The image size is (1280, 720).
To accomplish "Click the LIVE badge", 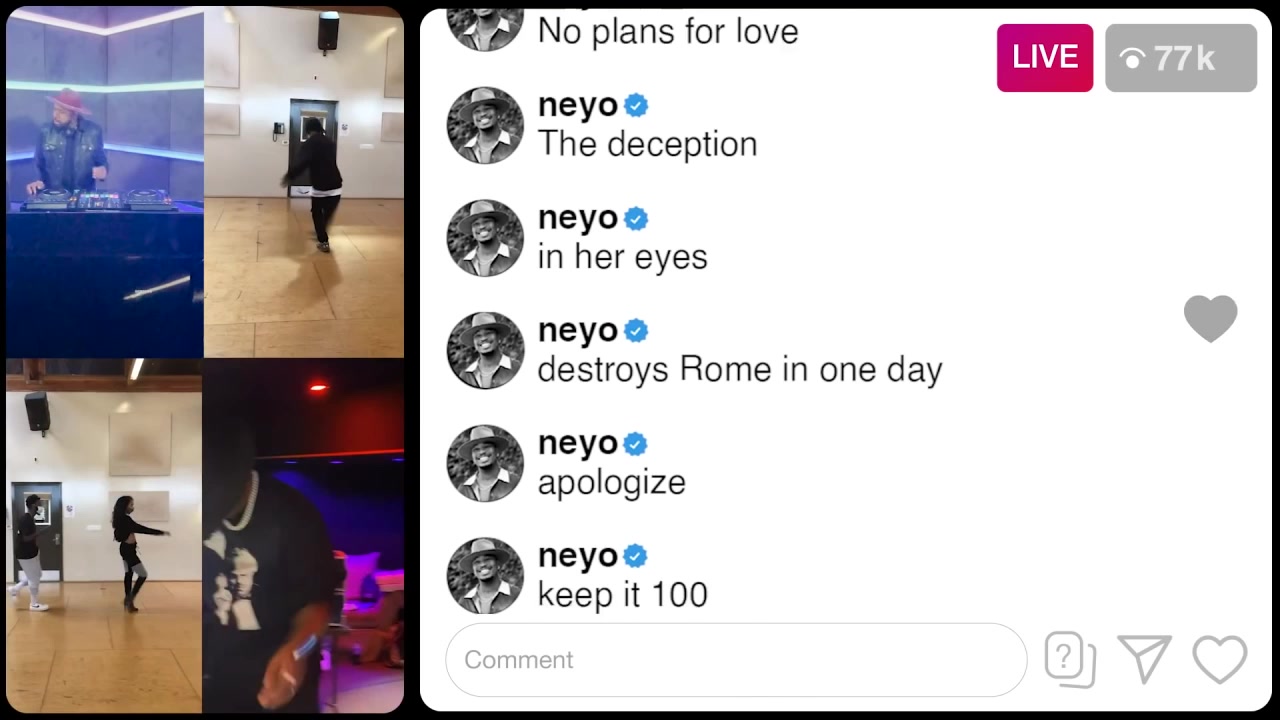I will [x=1045, y=58].
